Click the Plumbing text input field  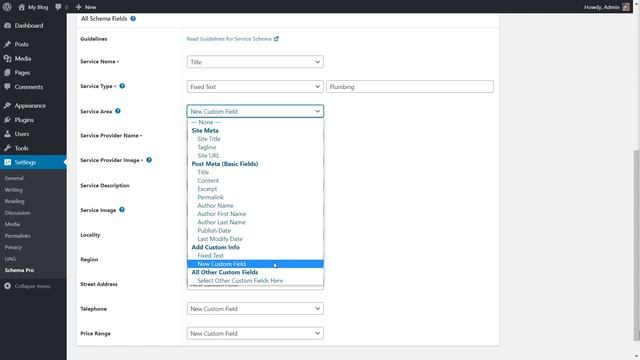(409, 87)
